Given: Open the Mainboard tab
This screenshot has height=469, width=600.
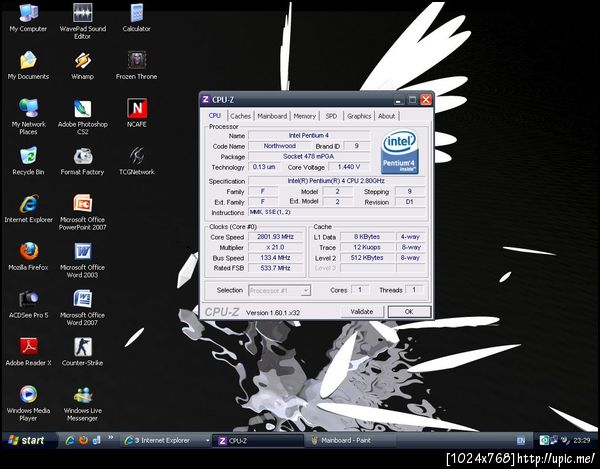Looking at the screenshot, I should 272,116.
